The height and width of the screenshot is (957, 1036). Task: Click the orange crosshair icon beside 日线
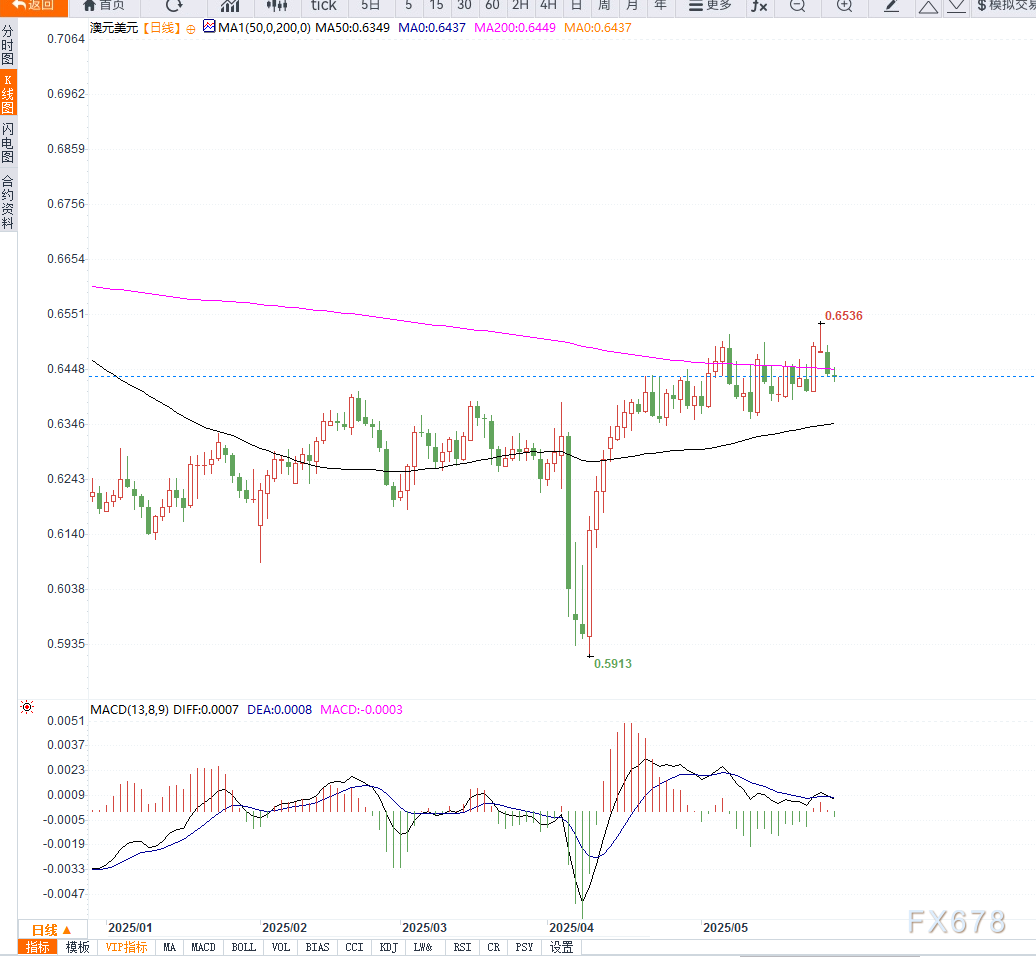coord(190,28)
